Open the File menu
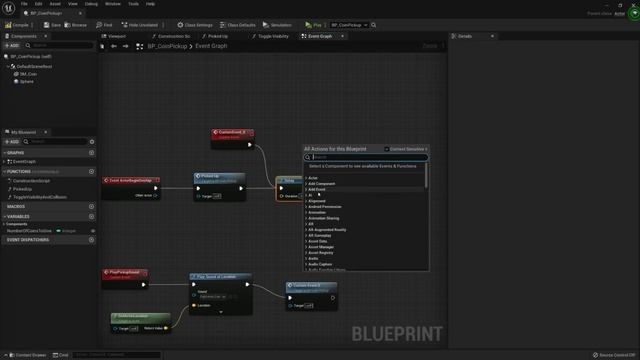 click(x=24, y=4)
